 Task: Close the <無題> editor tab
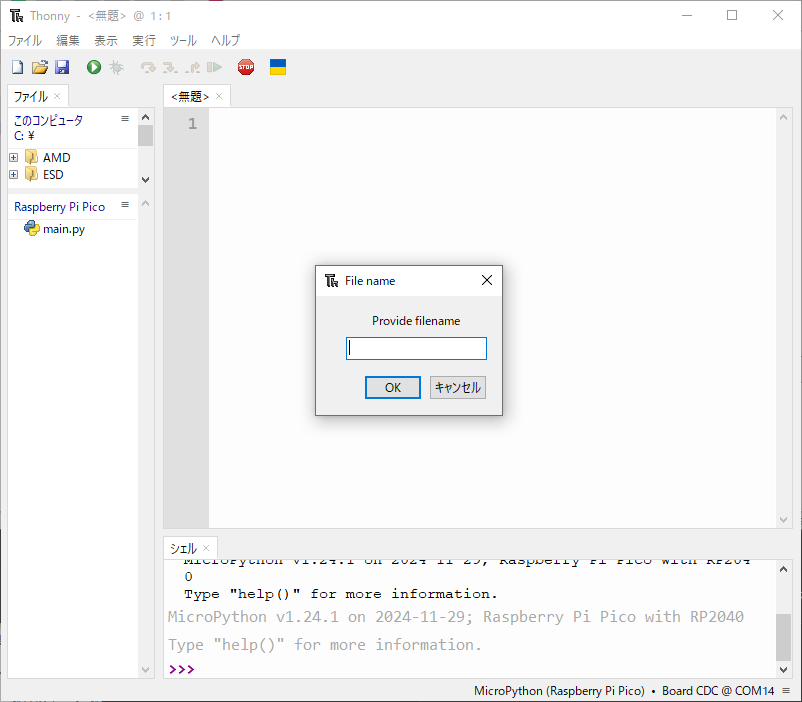(219, 96)
